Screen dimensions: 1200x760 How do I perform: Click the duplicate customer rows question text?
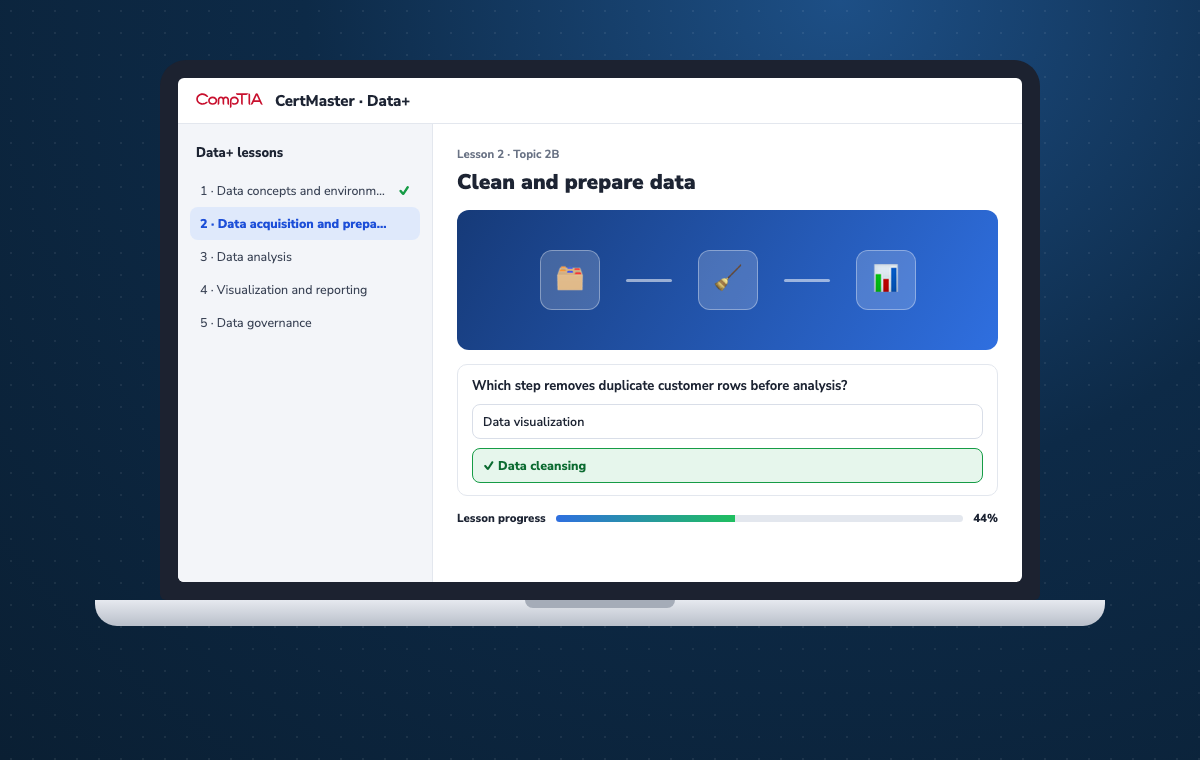click(x=660, y=385)
